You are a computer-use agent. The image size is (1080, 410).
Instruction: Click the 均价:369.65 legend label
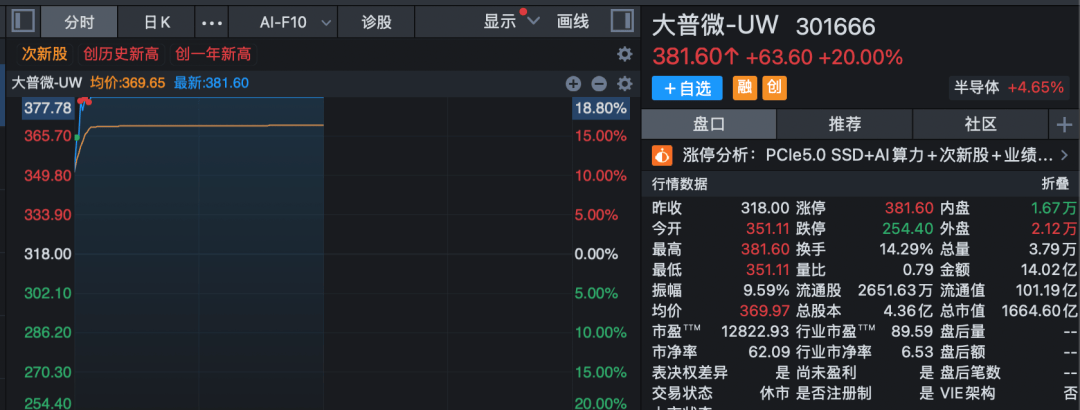point(127,83)
